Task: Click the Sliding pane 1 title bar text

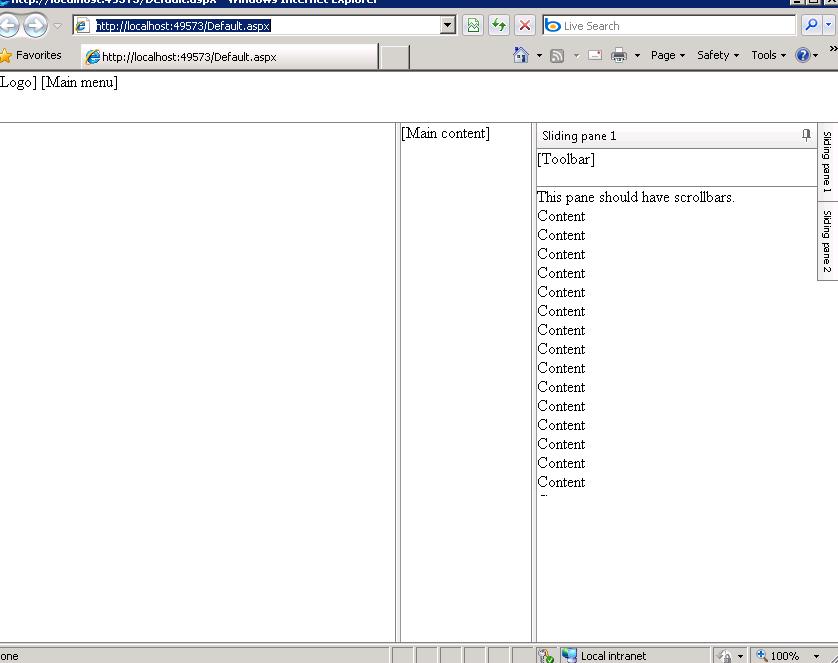Action: [x=579, y=136]
